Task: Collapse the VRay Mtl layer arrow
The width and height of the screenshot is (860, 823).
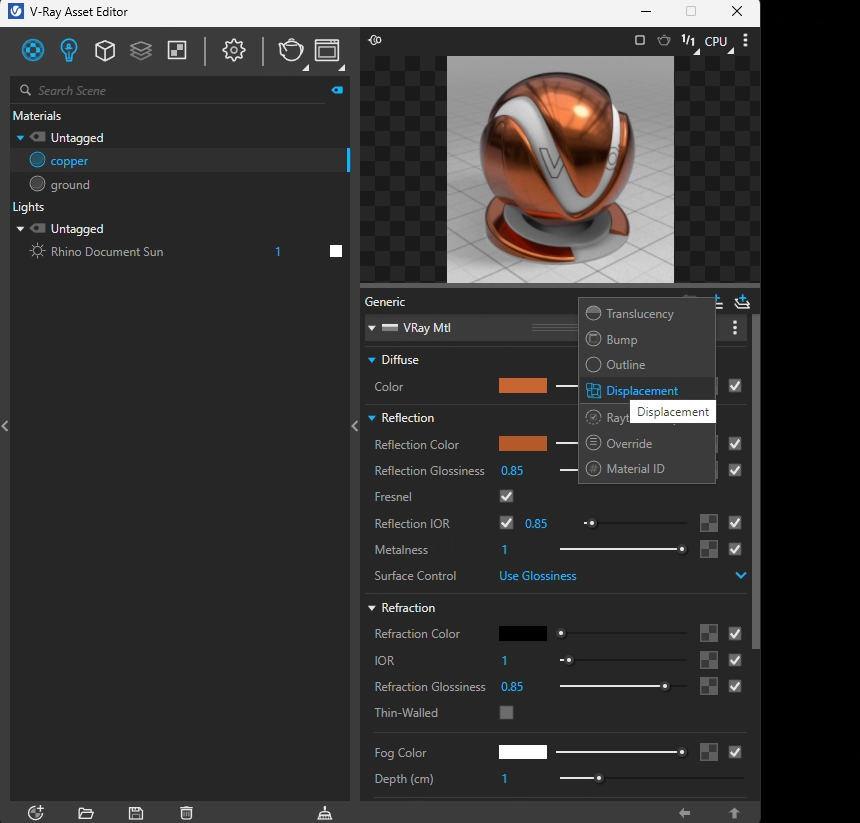Action: (x=372, y=328)
